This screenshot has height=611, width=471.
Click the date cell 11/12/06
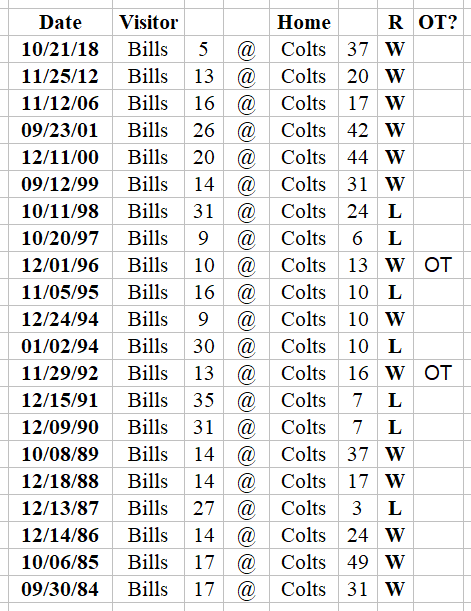(60, 103)
